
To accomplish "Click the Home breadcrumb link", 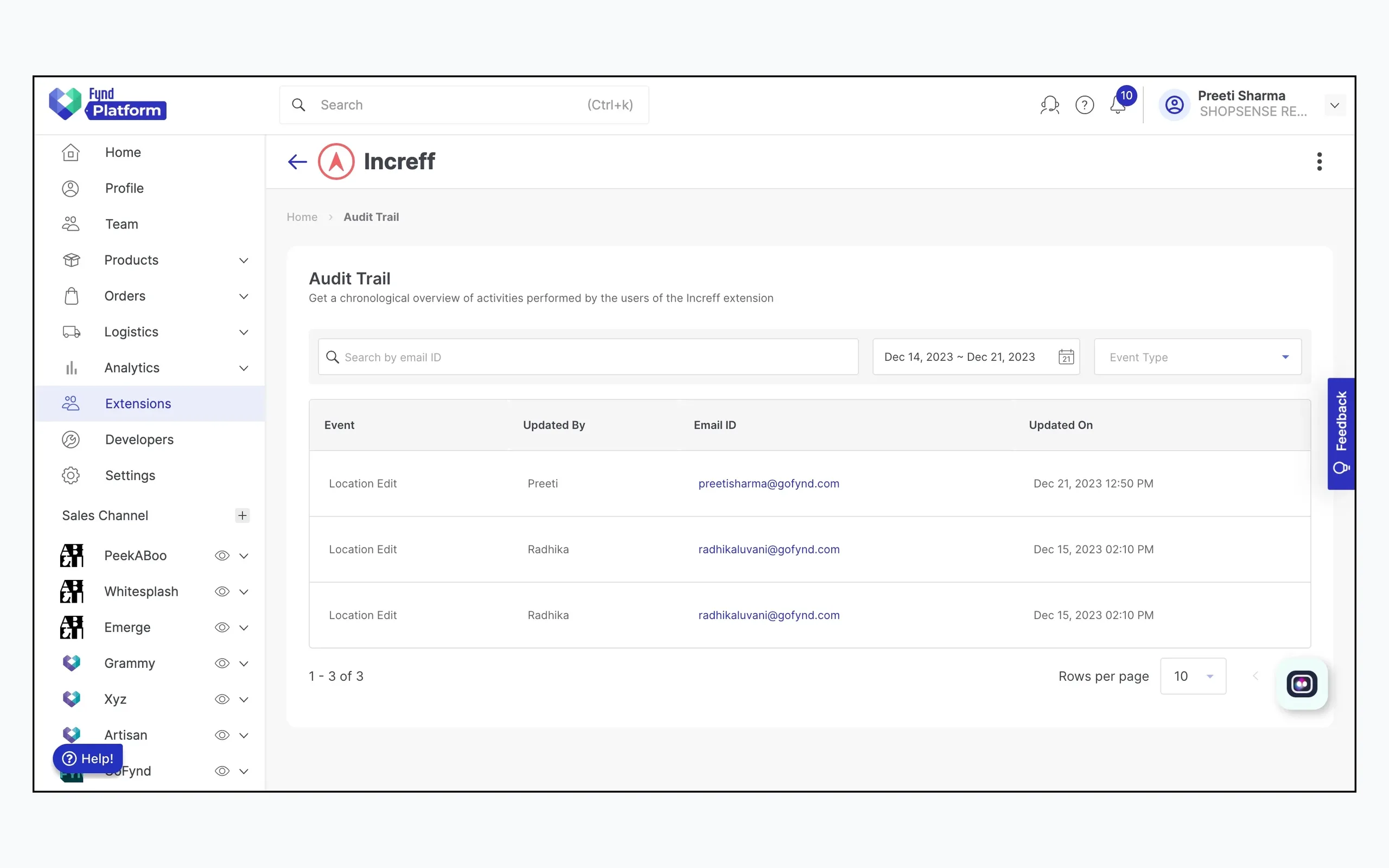I will (302, 217).
